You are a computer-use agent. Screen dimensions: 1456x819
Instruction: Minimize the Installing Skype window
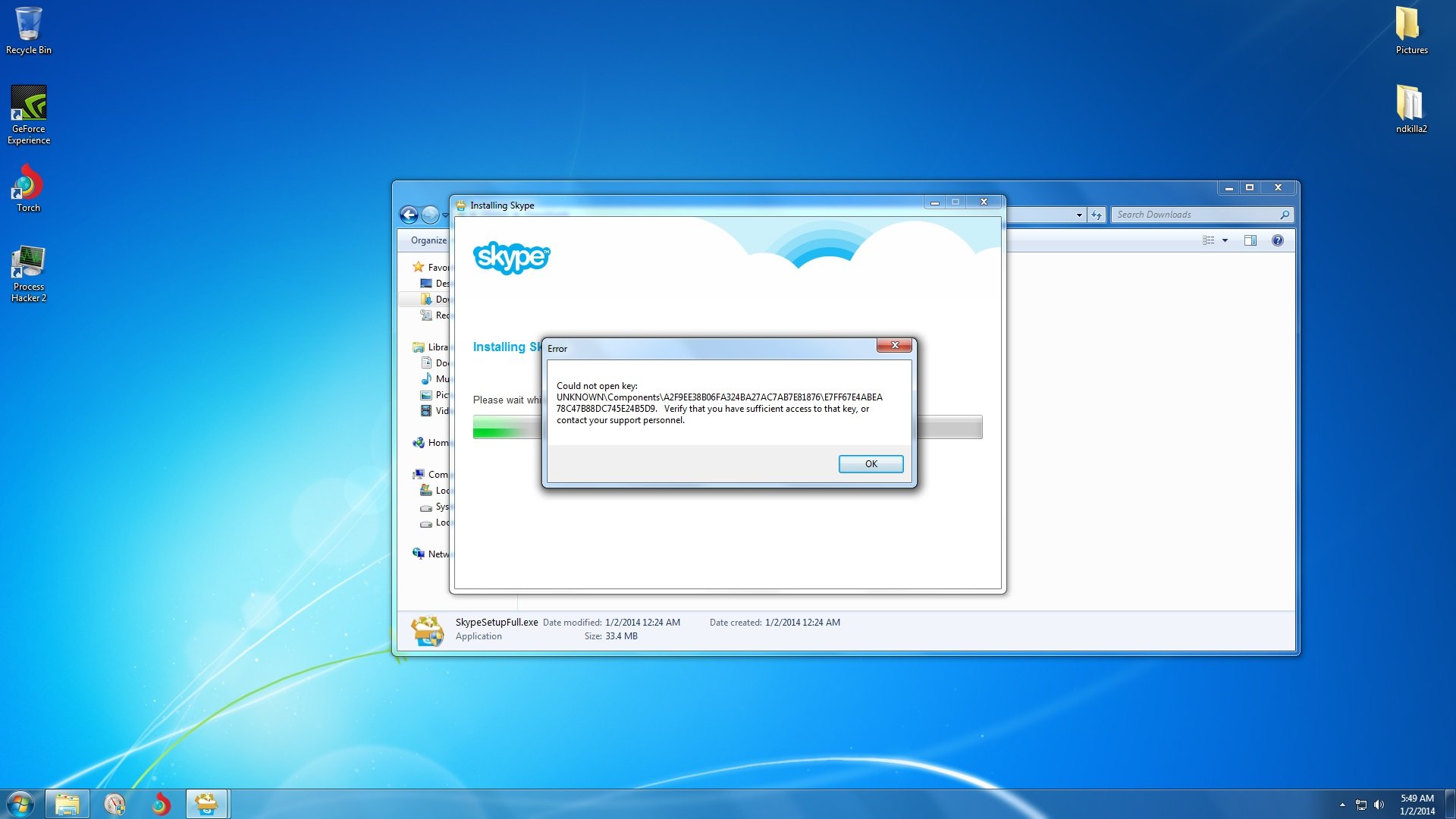(x=935, y=202)
